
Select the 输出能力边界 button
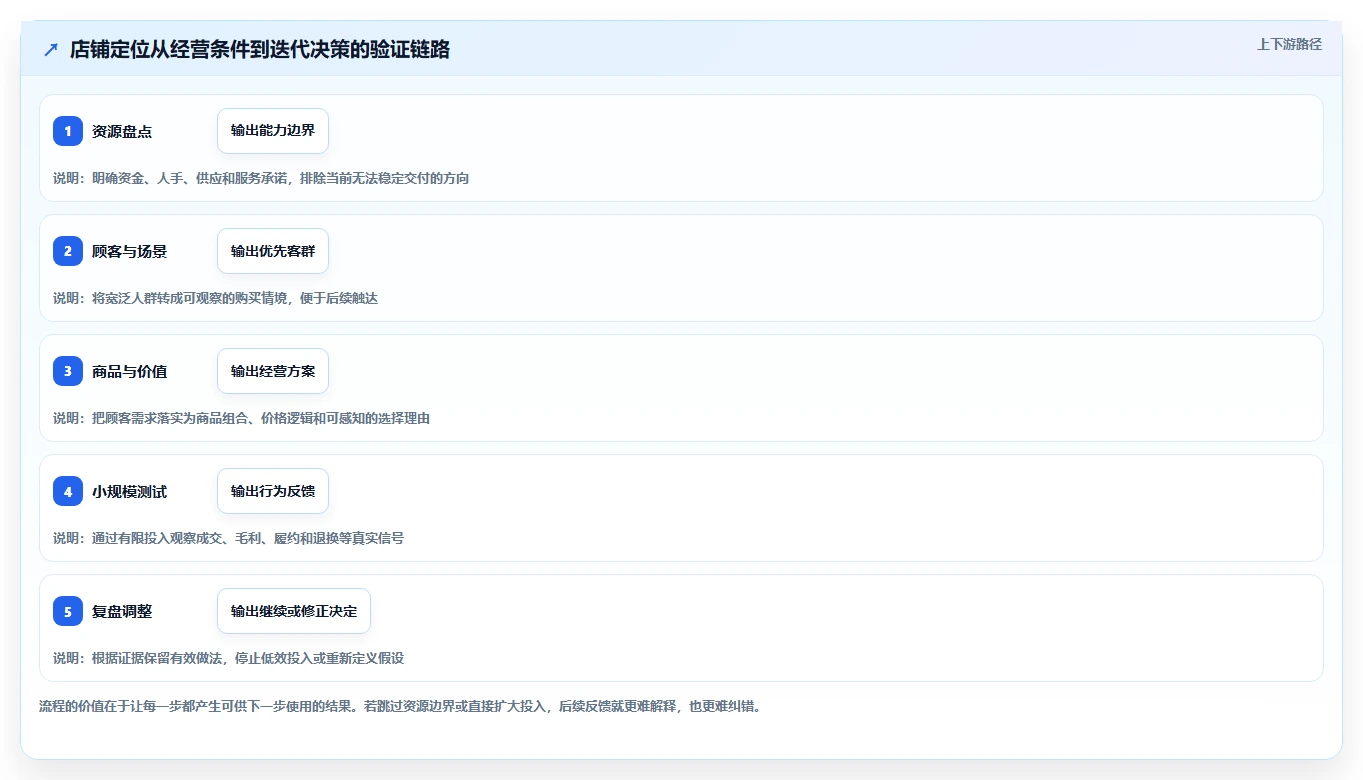tap(273, 131)
